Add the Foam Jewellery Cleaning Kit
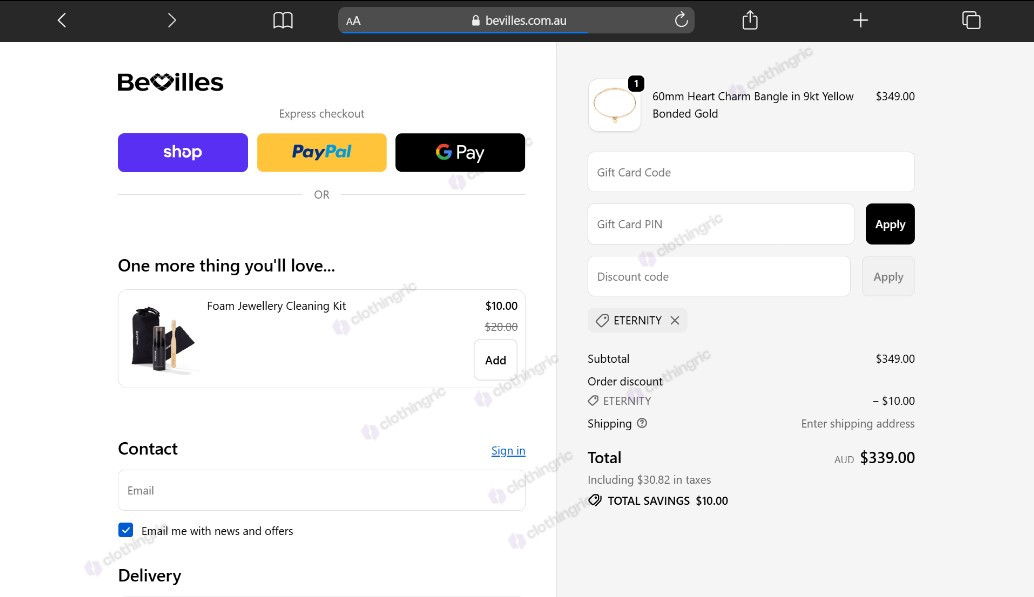The width and height of the screenshot is (1034, 597). (x=496, y=360)
